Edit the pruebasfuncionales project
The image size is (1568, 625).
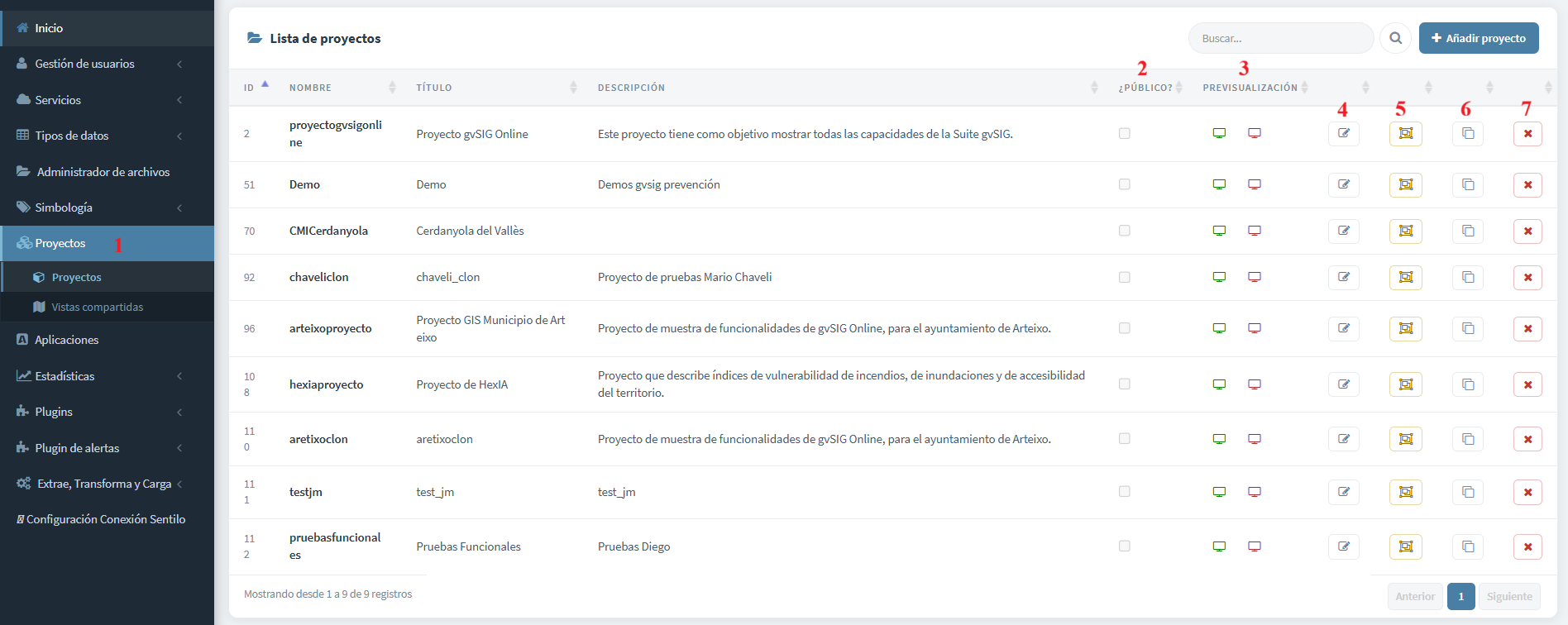[1344, 546]
